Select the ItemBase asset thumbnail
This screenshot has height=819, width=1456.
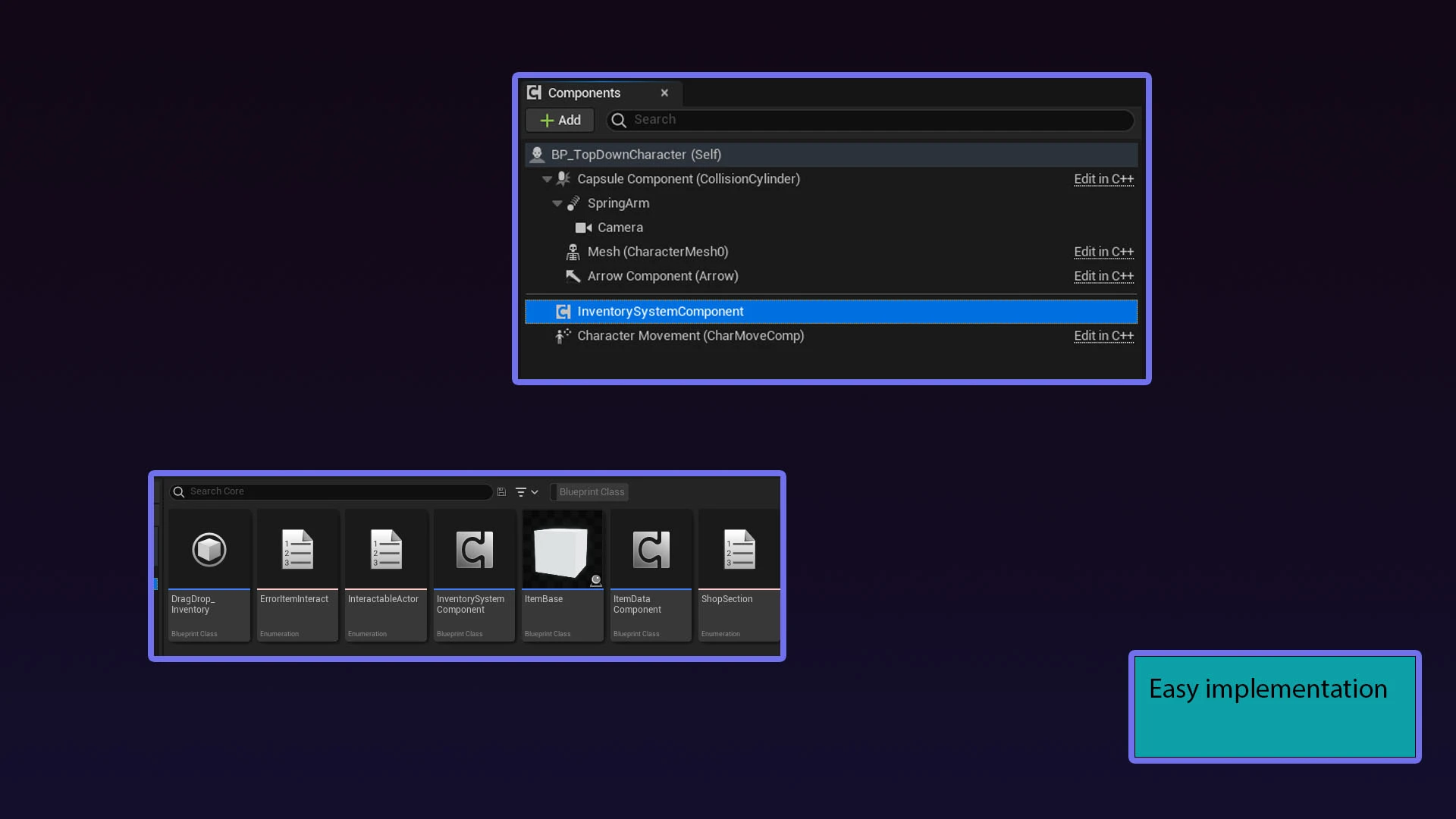point(562,549)
